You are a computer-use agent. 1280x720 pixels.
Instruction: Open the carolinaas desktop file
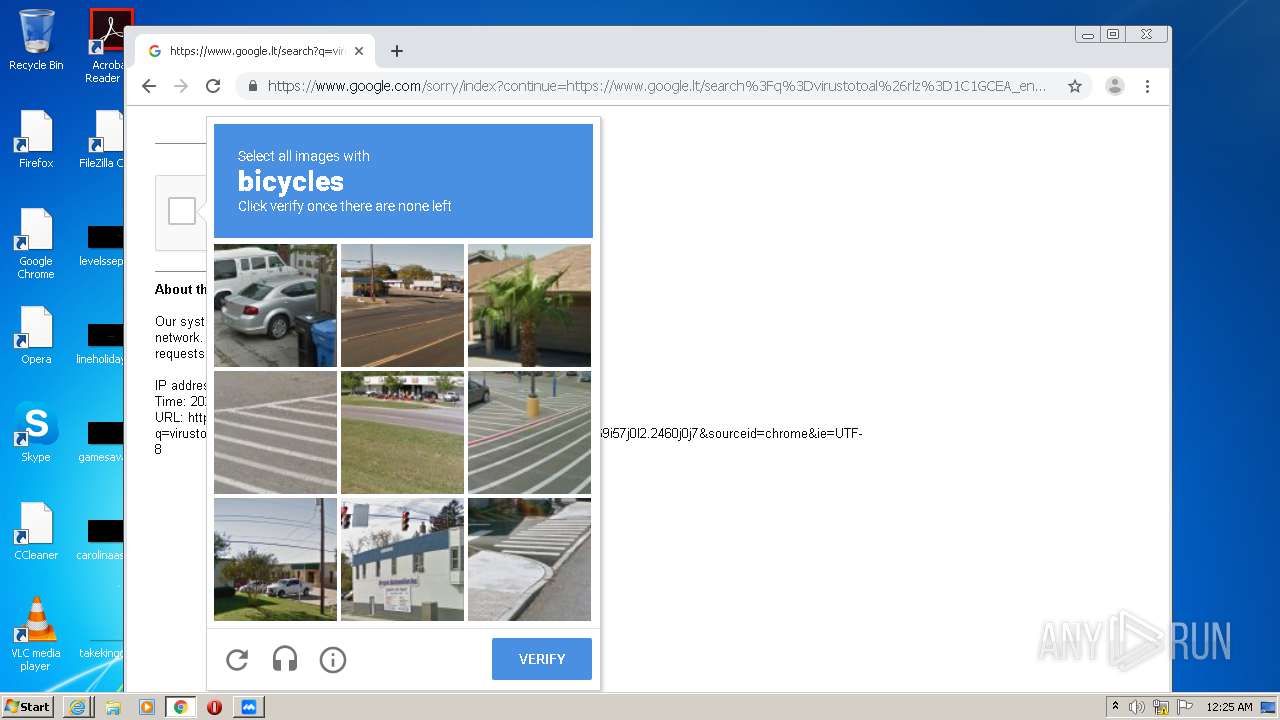[x=102, y=538]
